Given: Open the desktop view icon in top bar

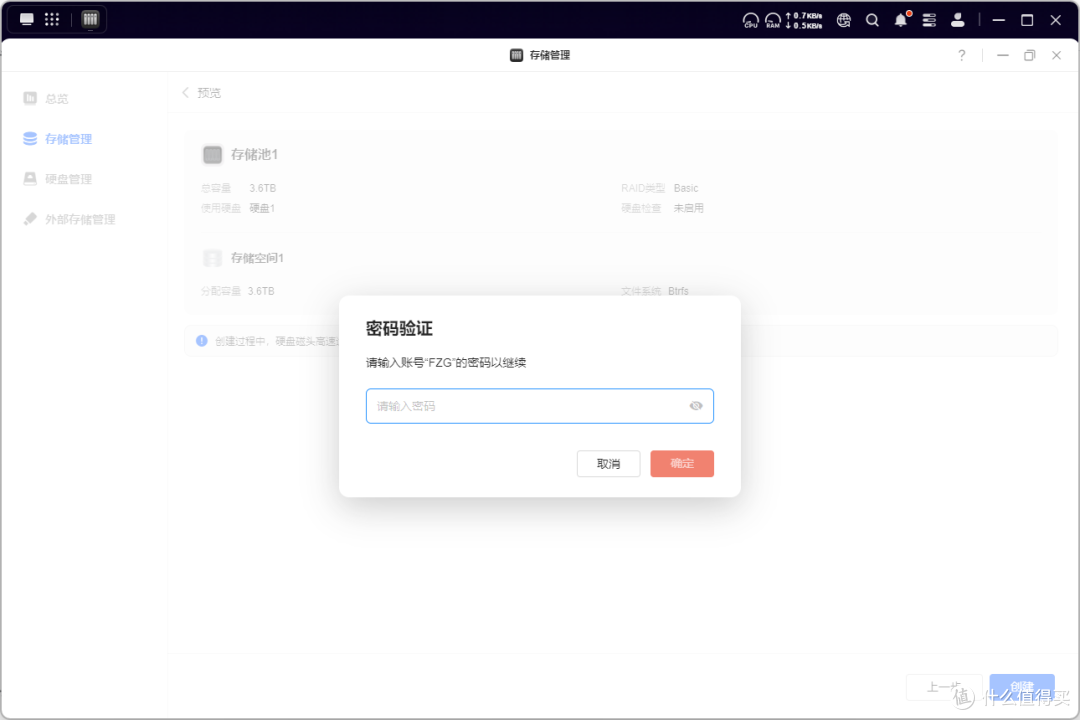Looking at the screenshot, I should pos(27,19).
